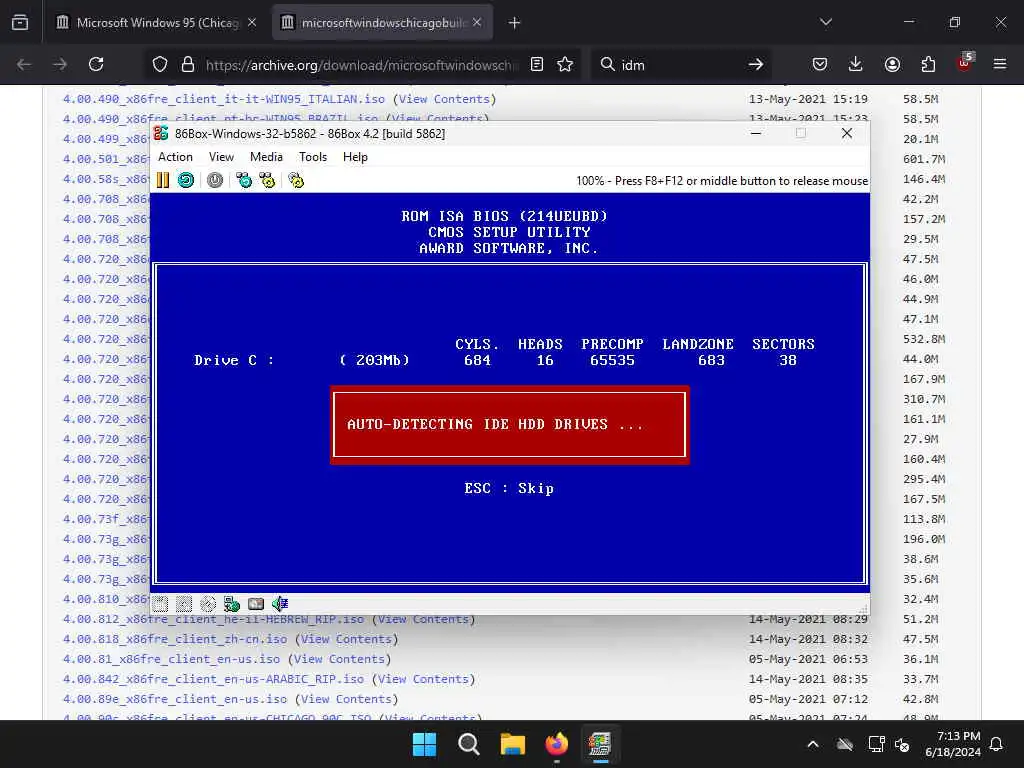Go back in Firefox history
The width and height of the screenshot is (1024, 768).
(x=24, y=64)
